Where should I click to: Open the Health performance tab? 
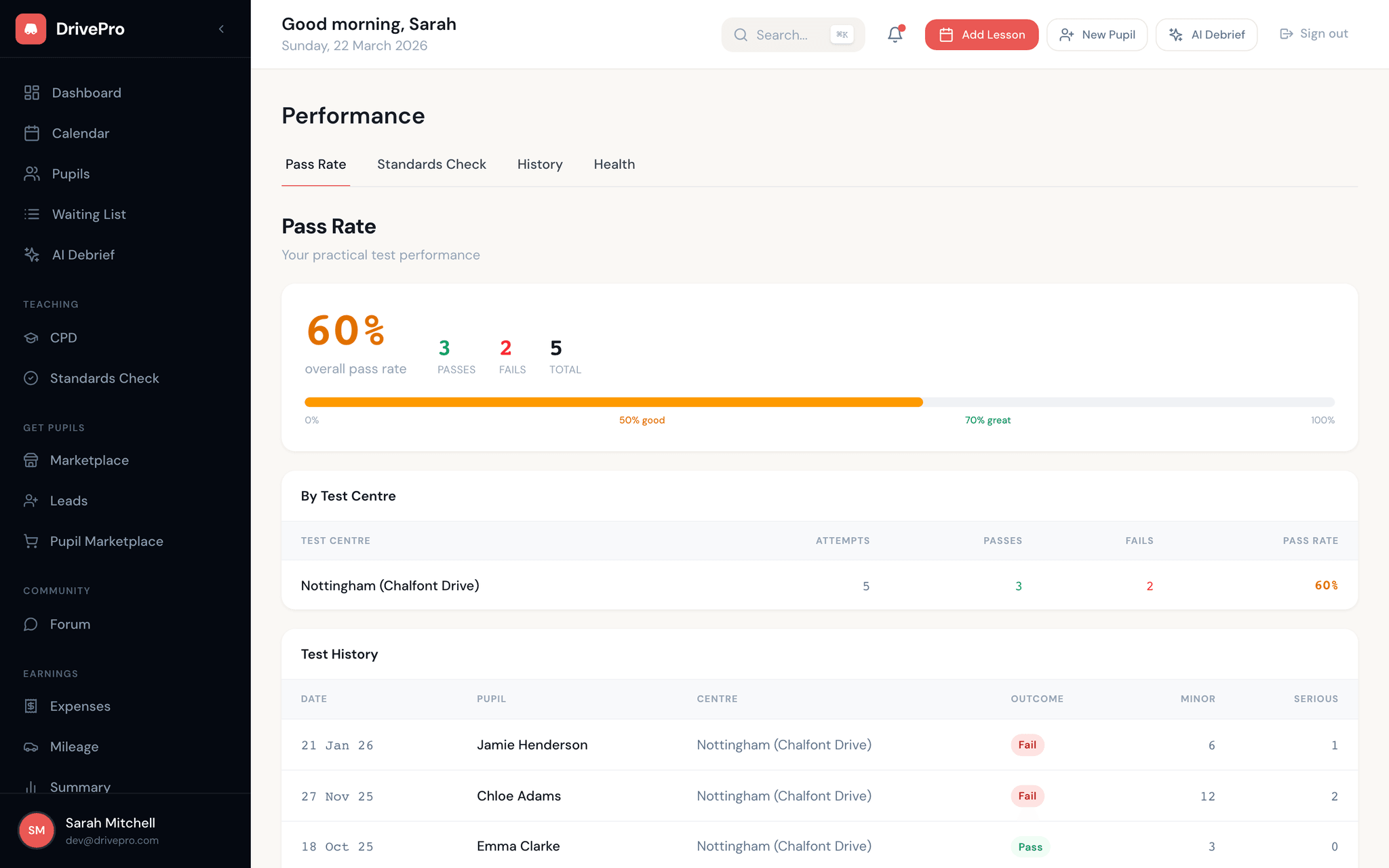[614, 164]
